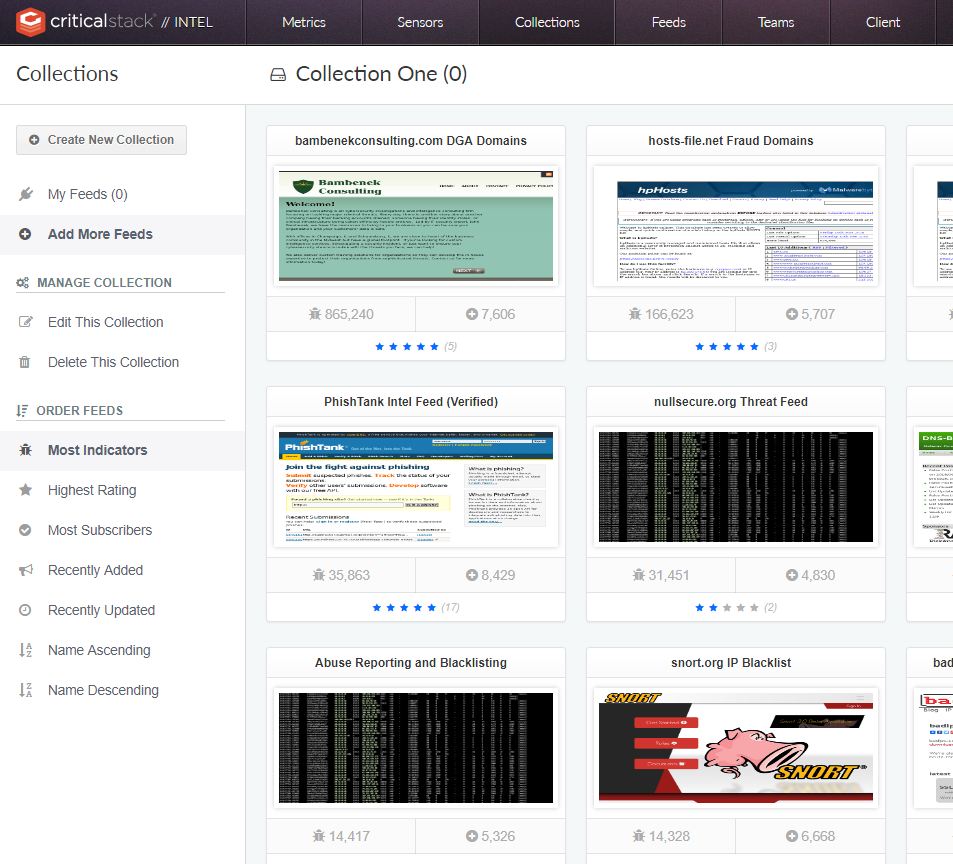Click 865,240 indicators count on bambenek card
This screenshot has width=953, height=864.
tap(341, 314)
